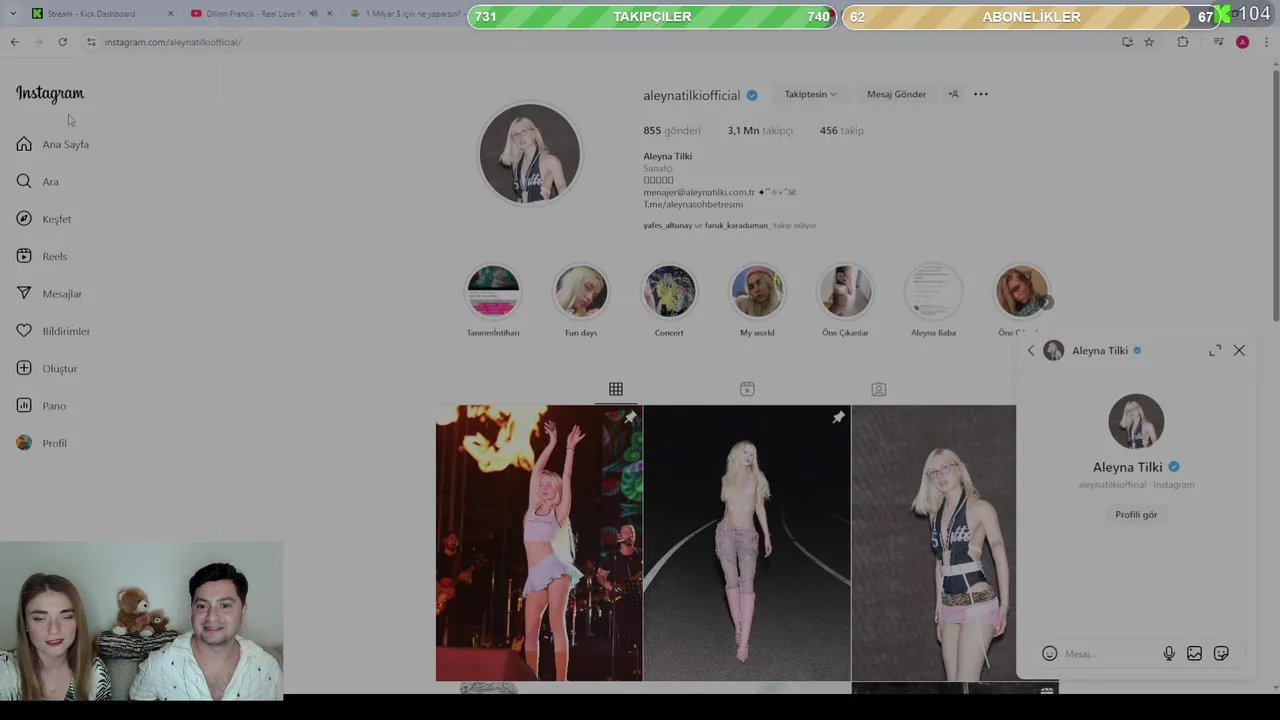Open Bildirimler notifications

[x=53, y=331]
